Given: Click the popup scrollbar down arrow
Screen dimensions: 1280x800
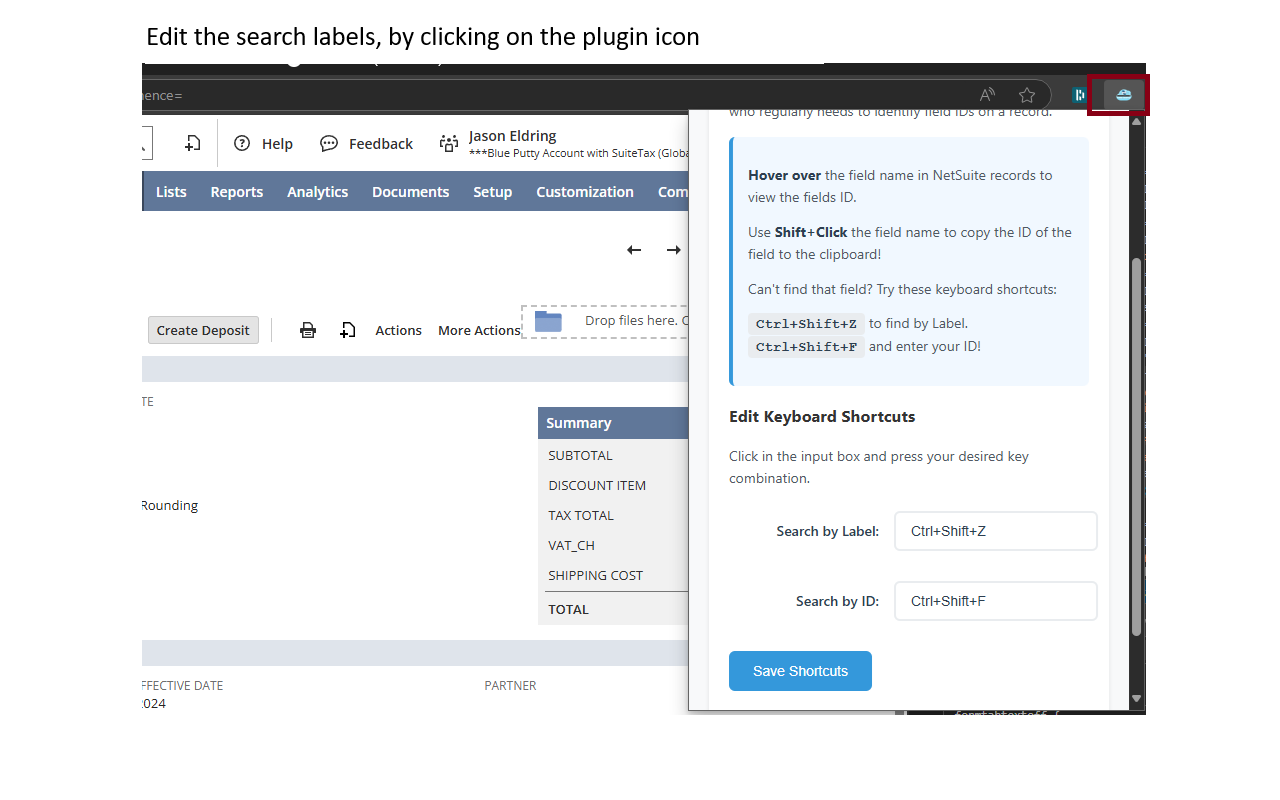Looking at the screenshot, I should [1136, 698].
